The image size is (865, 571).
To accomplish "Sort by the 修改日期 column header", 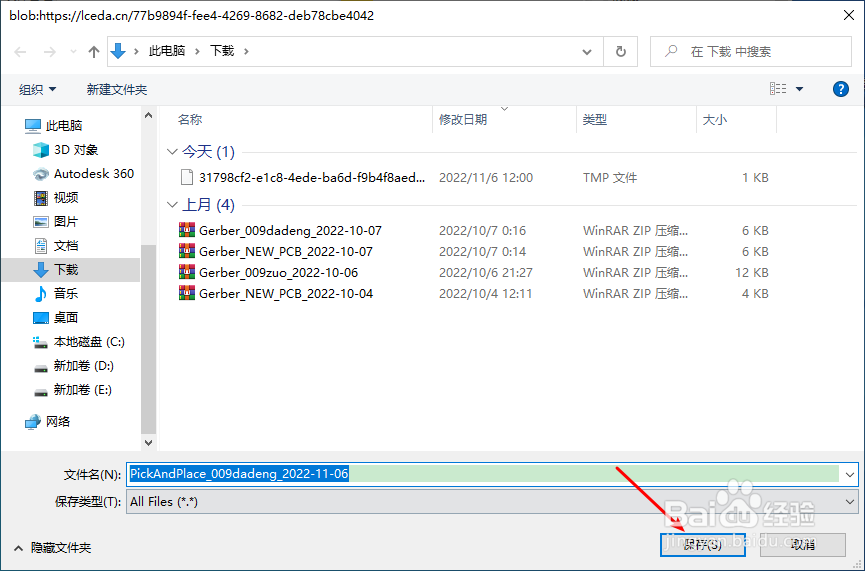I will (463, 120).
